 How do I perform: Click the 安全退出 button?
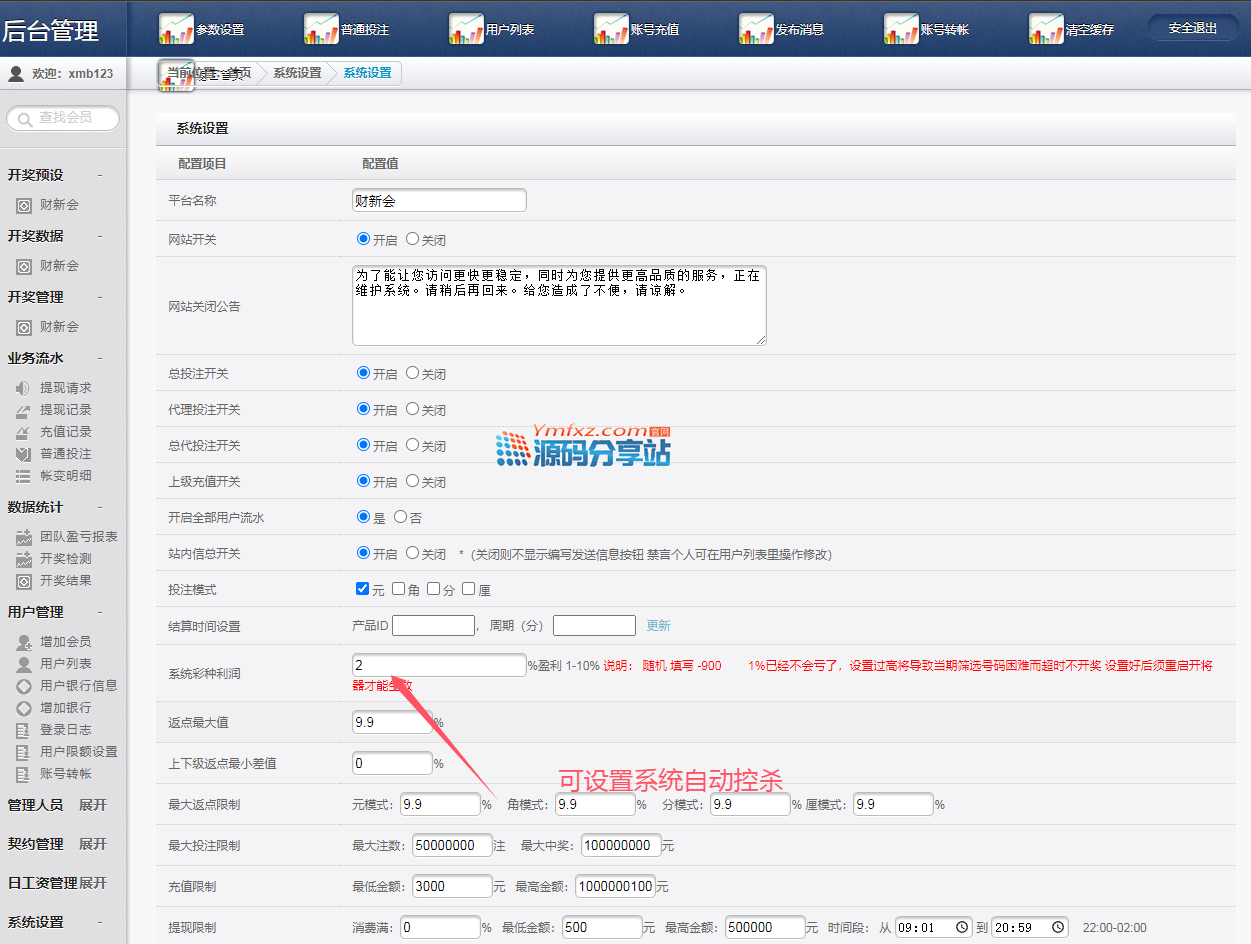tap(1193, 28)
